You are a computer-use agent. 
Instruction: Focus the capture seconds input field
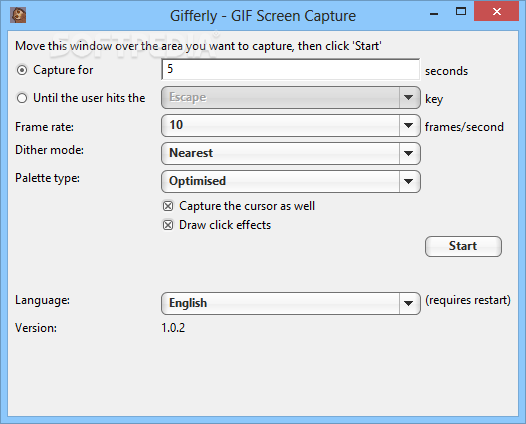pyautogui.click(x=291, y=69)
